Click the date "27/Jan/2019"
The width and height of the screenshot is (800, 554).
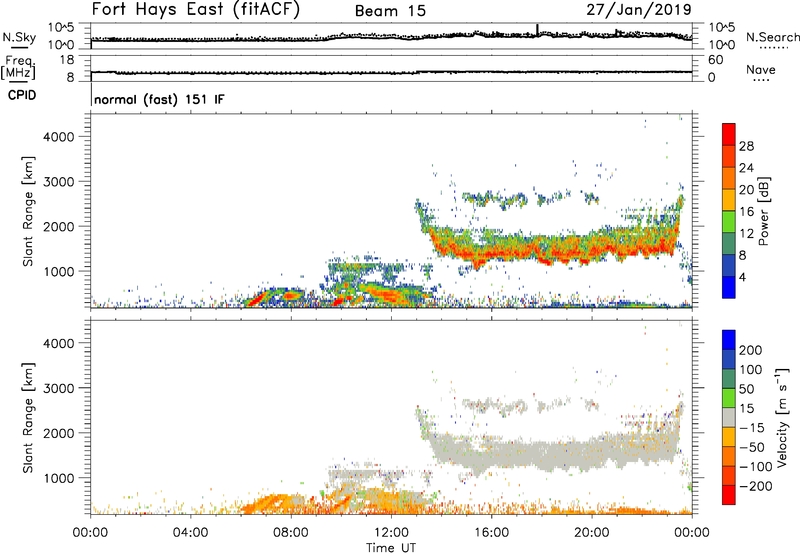point(639,10)
